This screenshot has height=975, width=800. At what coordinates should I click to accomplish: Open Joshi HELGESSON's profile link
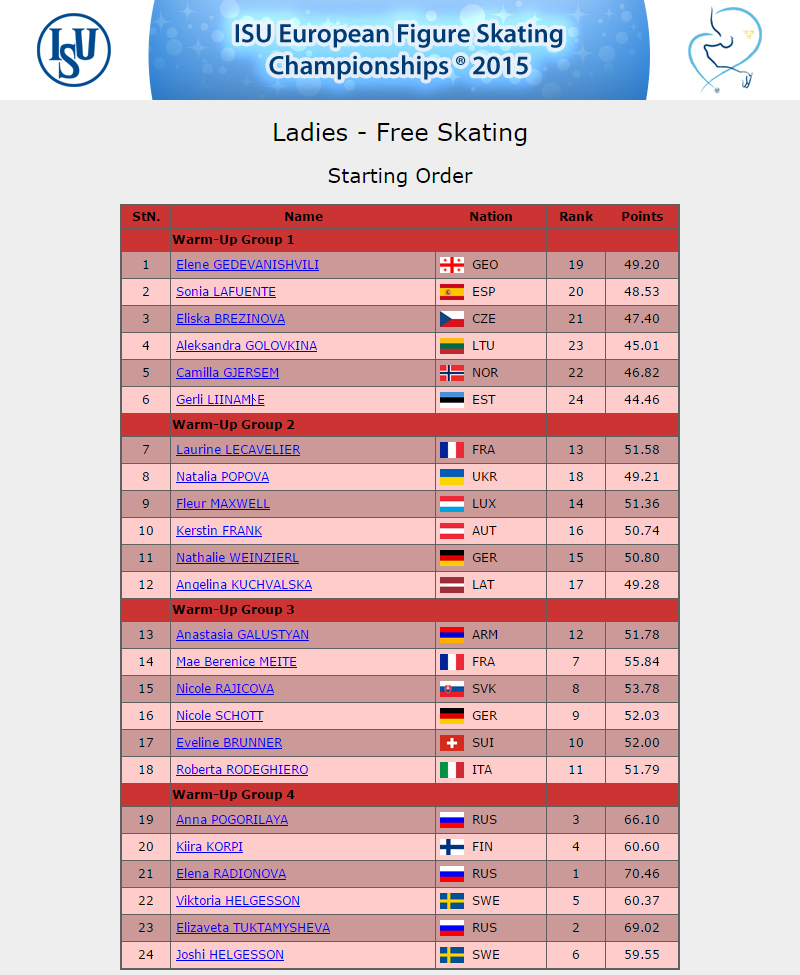230,954
